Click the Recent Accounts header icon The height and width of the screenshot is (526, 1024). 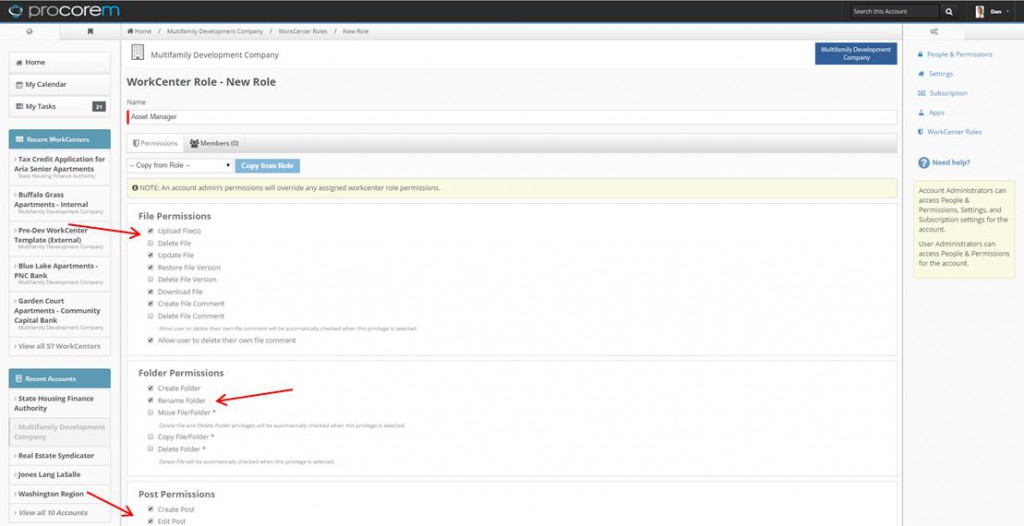(x=20, y=378)
